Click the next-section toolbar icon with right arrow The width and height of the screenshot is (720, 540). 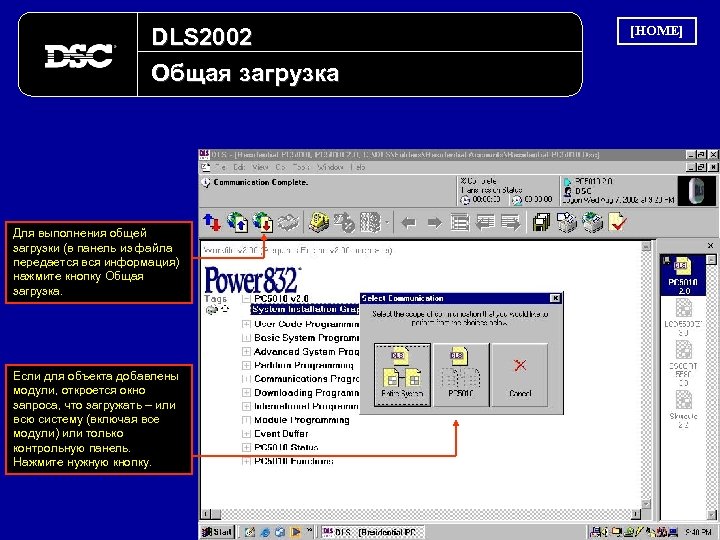click(x=511, y=223)
